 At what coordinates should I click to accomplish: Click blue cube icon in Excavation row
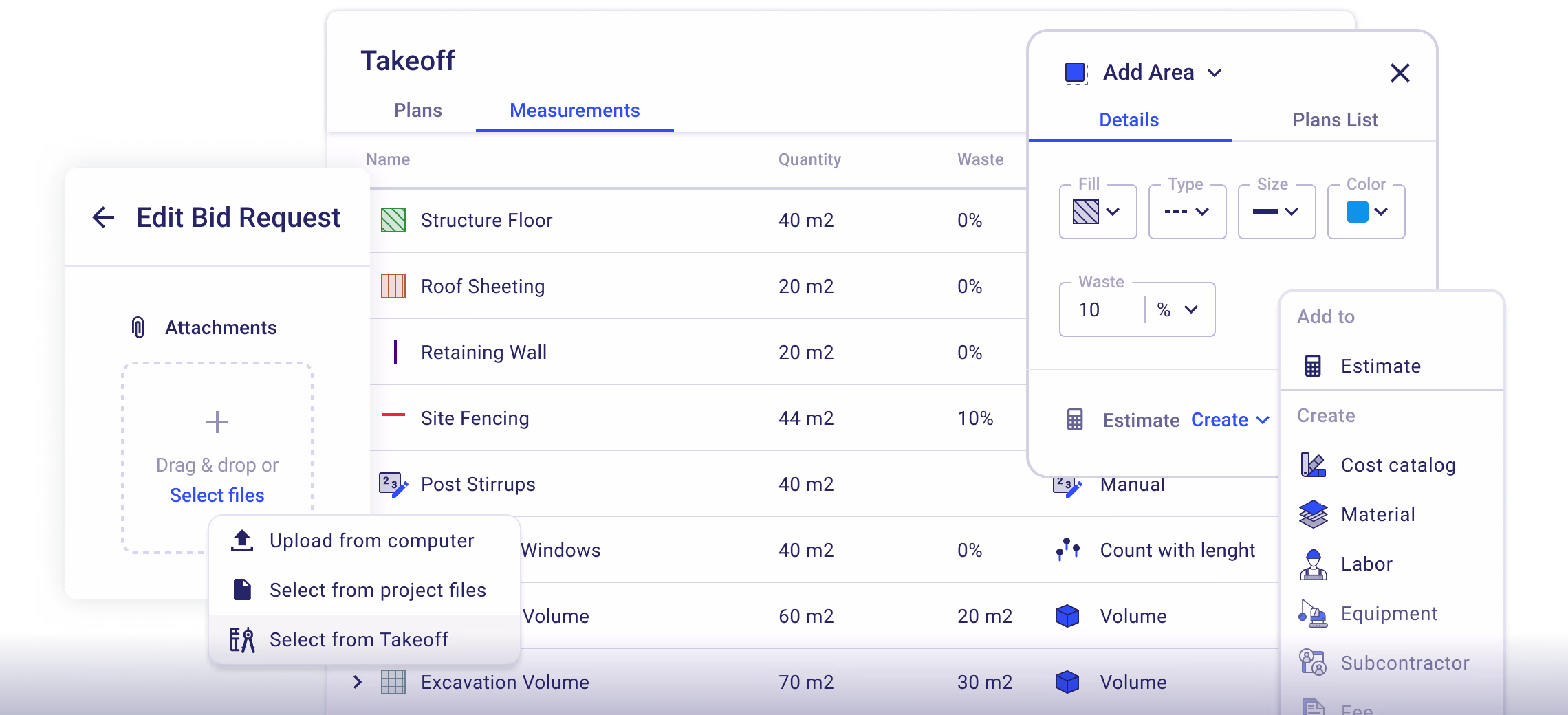(x=1067, y=682)
